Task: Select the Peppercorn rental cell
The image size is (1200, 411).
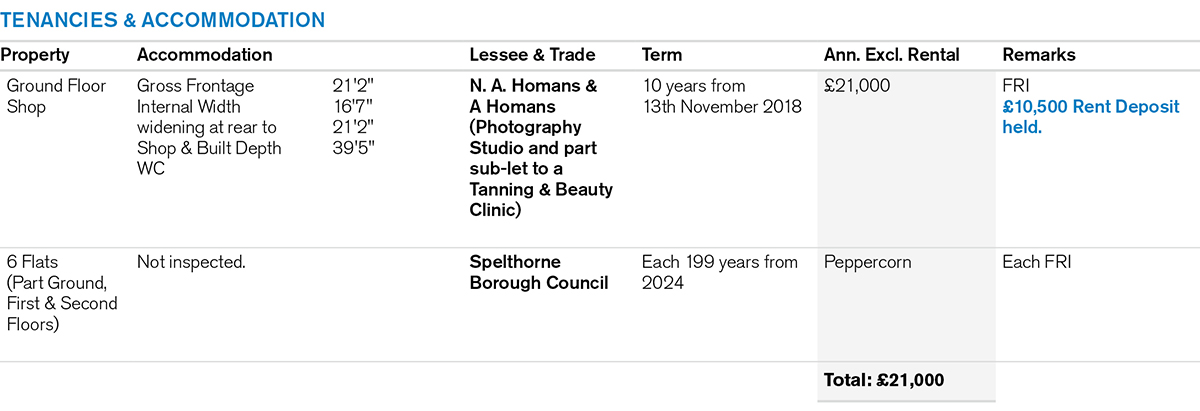Action: click(x=870, y=263)
